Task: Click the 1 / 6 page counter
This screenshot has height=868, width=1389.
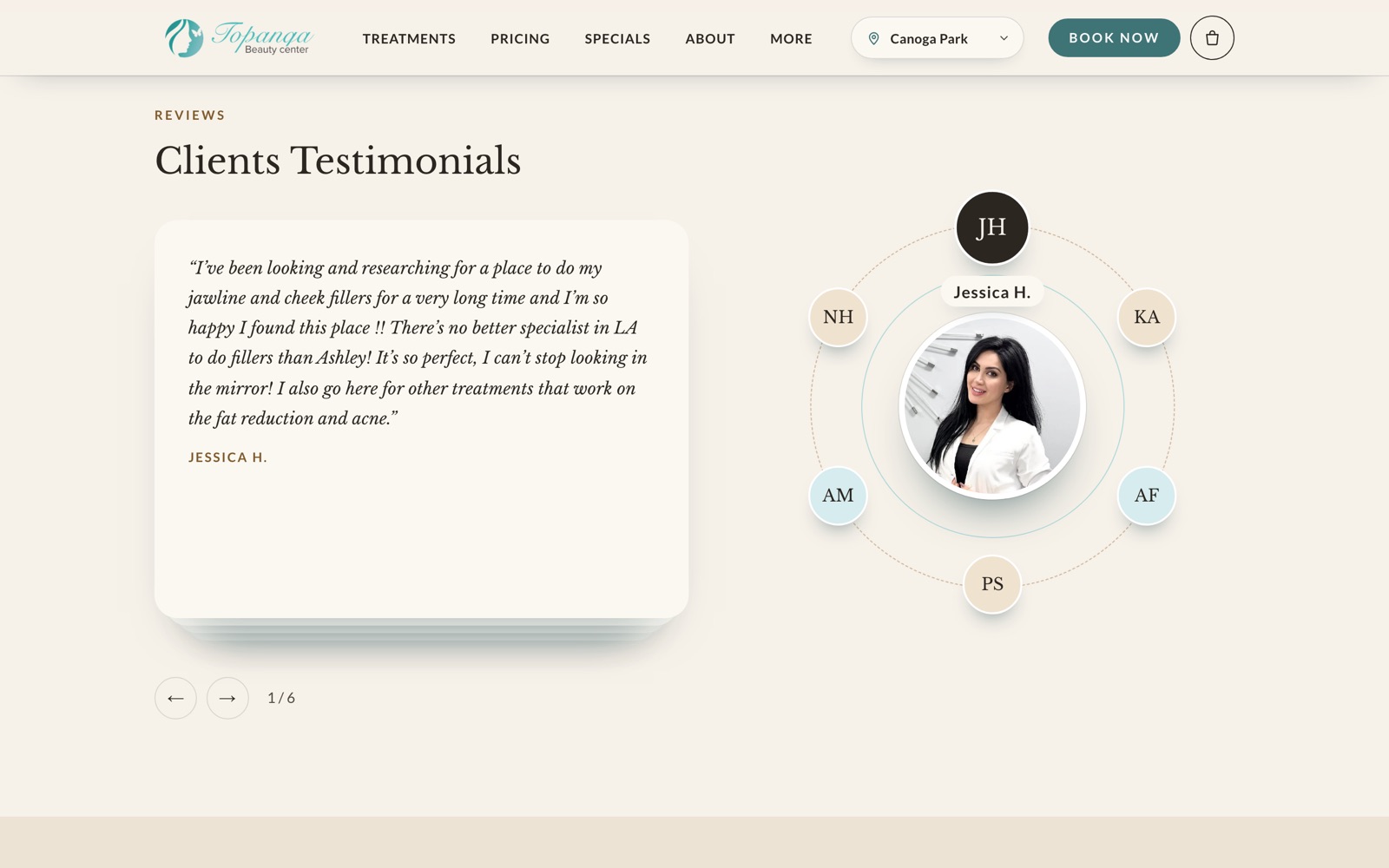Action: point(281,698)
